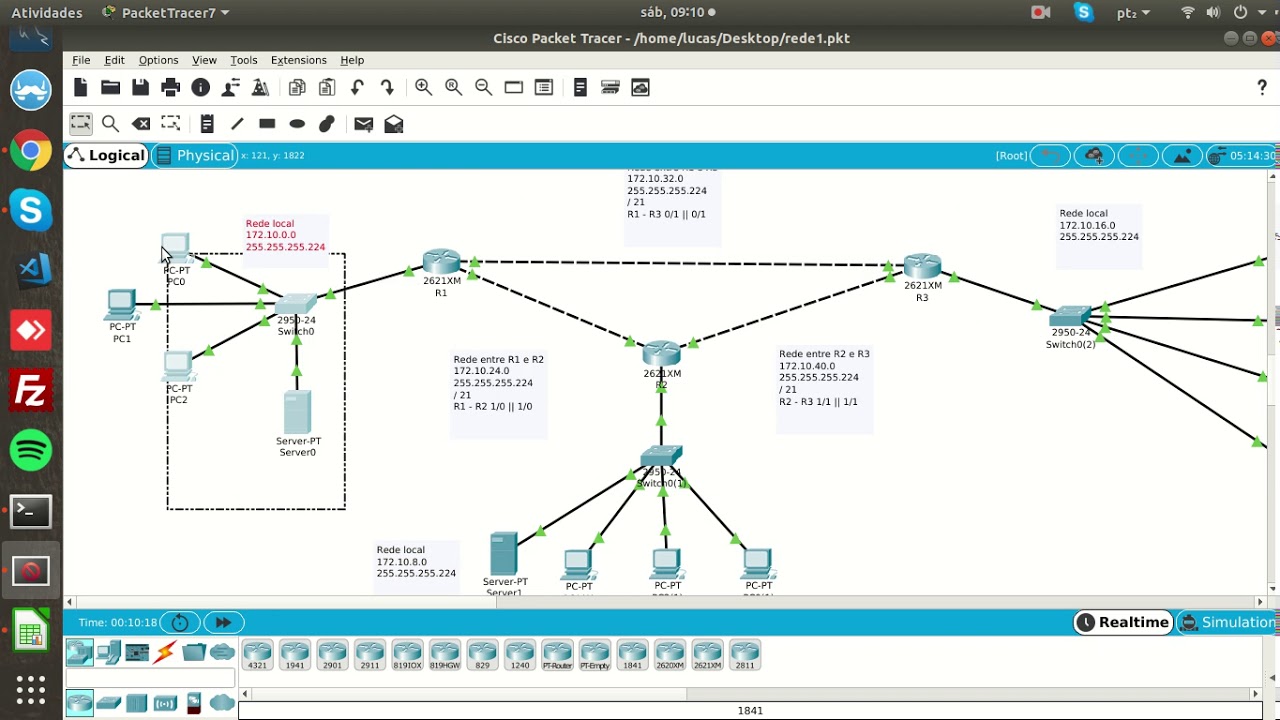
Task: Activate the Inspect magnifier tool
Action: [x=111, y=124]
